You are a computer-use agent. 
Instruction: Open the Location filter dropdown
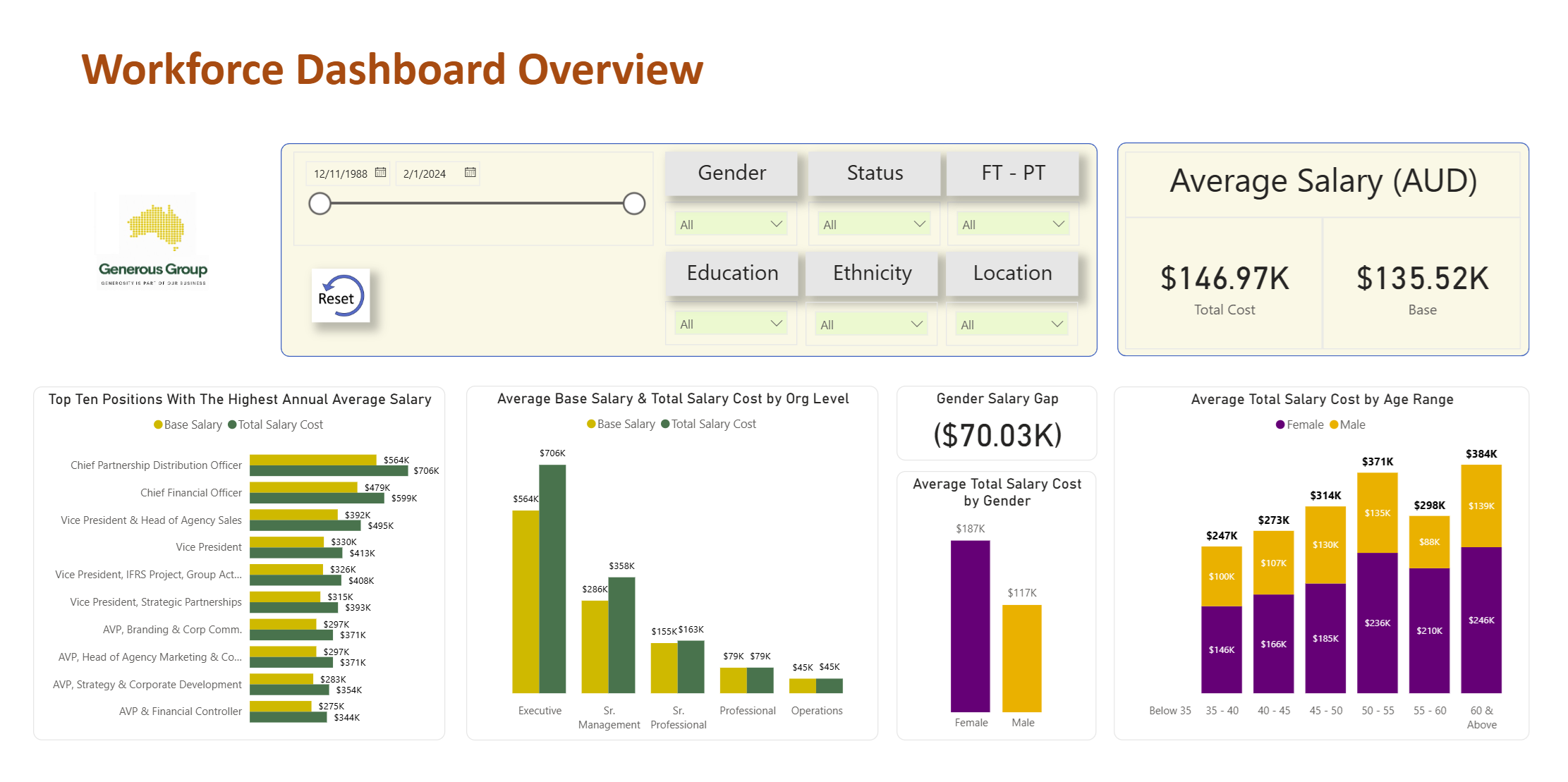tap(1012, 324)
